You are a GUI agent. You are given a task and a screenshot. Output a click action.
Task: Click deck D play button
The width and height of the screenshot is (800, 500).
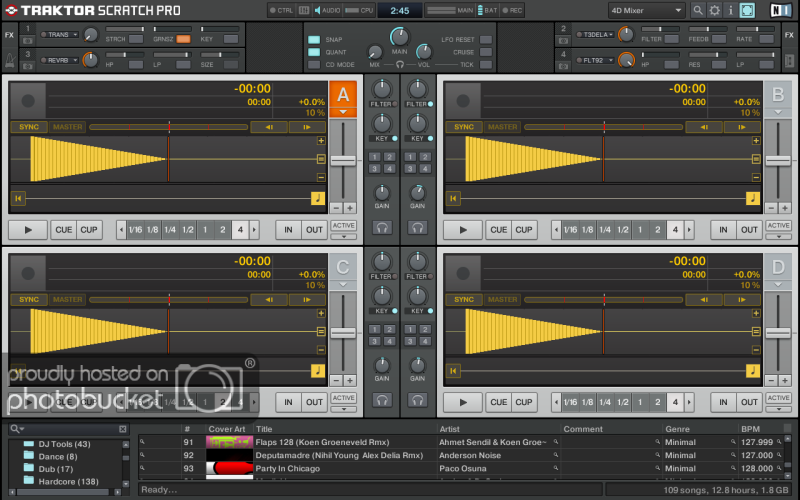click(x=463, y=403)
